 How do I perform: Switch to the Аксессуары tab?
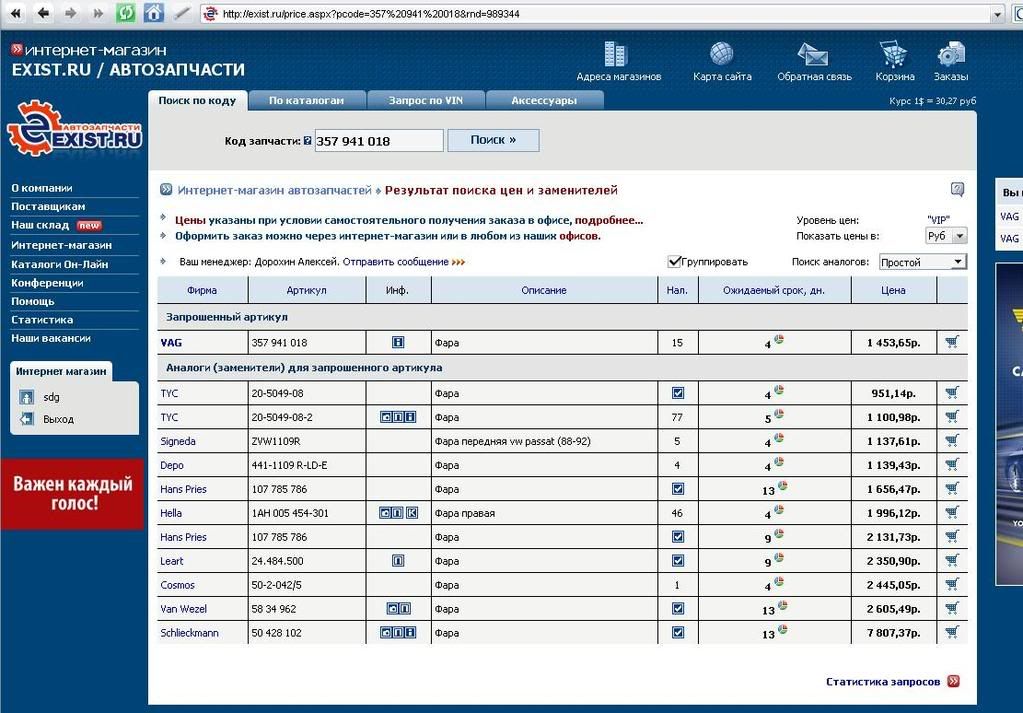click(x=544, y=100)
